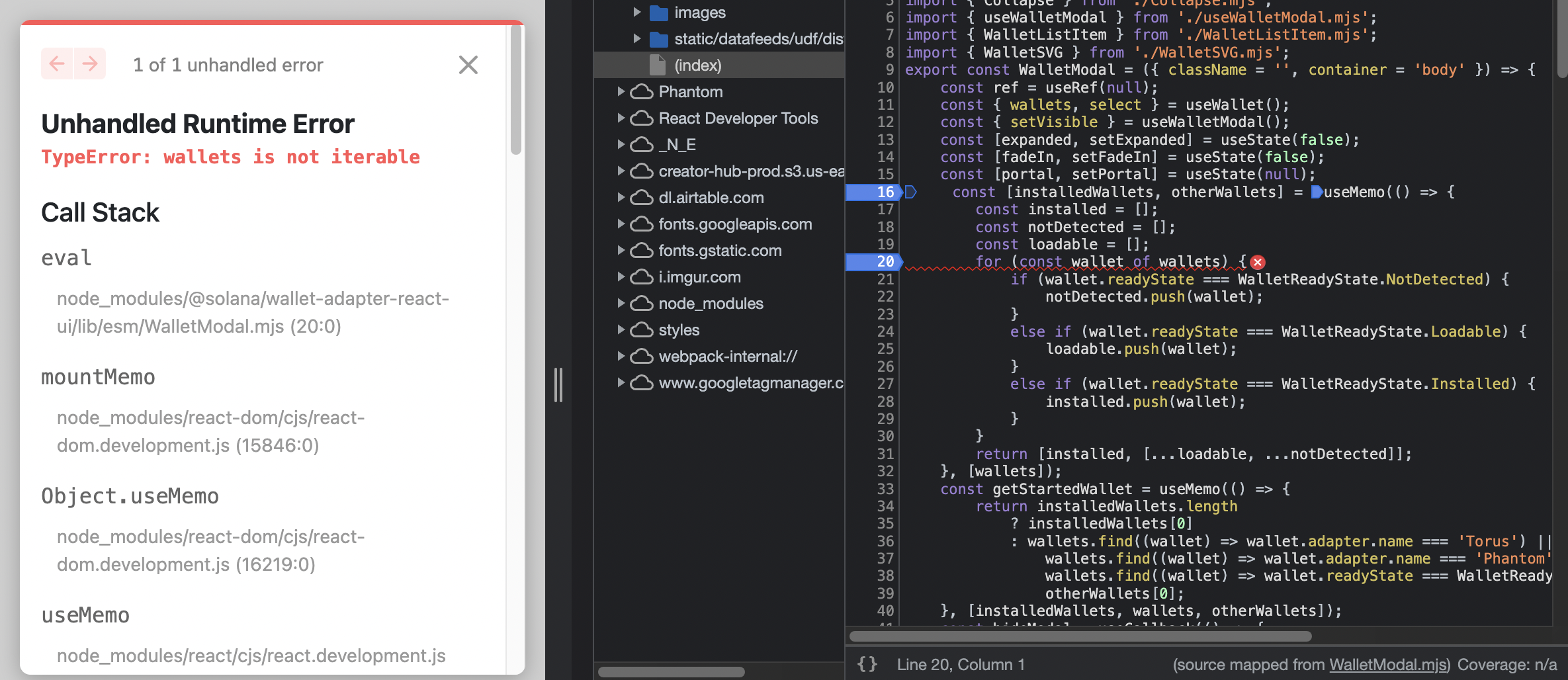Select the dl.airtable.com tree item
The image size is (1568, 680).
click(711, 197)
